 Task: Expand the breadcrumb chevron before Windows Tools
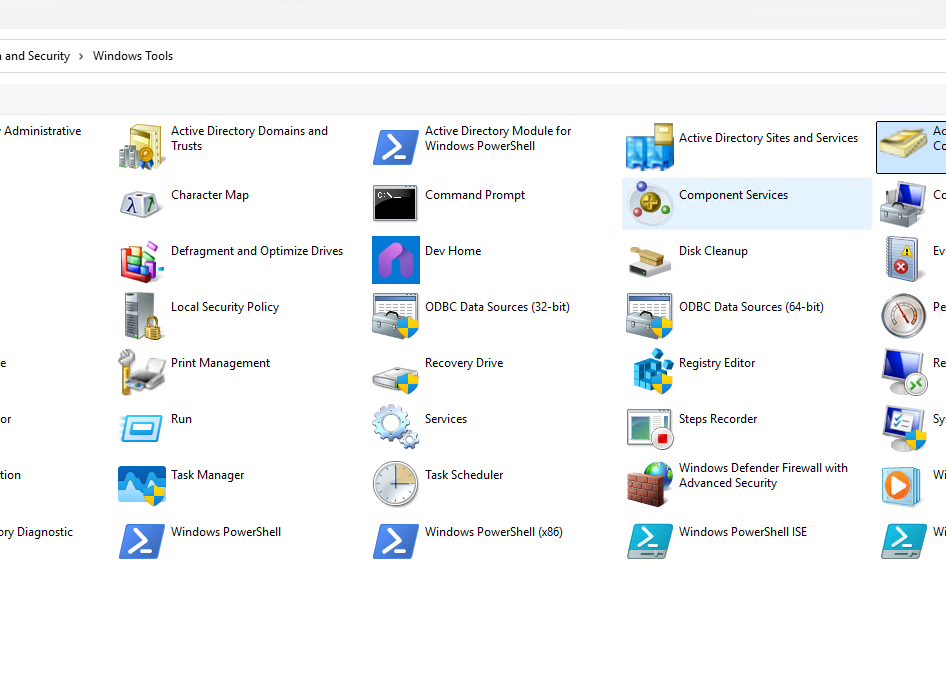(81, 56)
